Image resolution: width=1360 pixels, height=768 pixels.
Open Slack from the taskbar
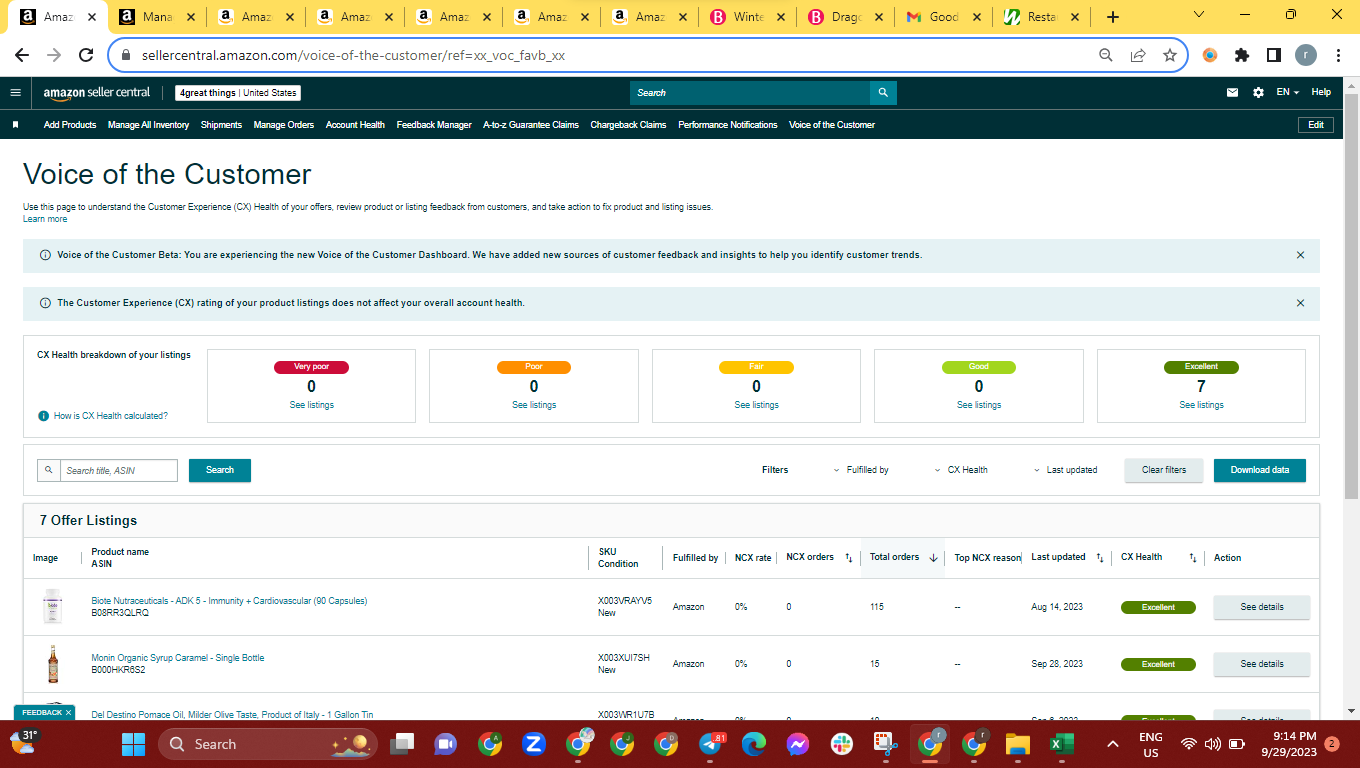click(x=842, y=744)
